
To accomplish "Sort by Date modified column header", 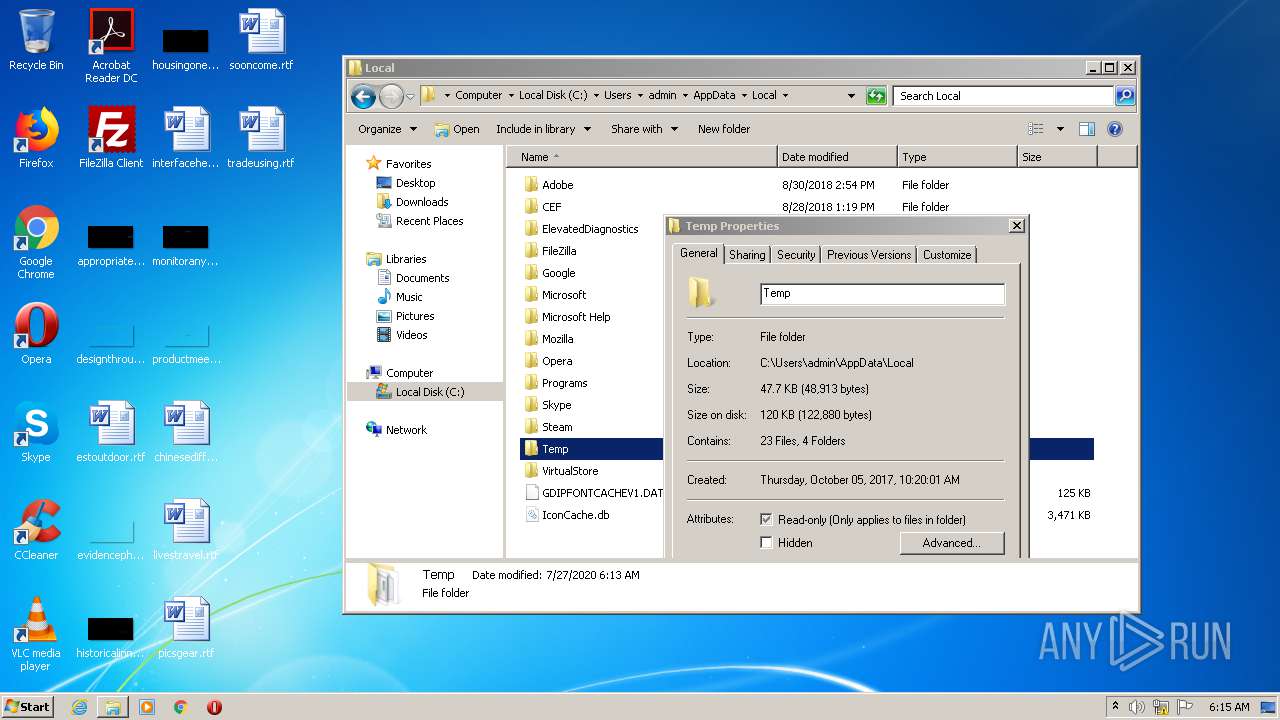I will 837,157.
